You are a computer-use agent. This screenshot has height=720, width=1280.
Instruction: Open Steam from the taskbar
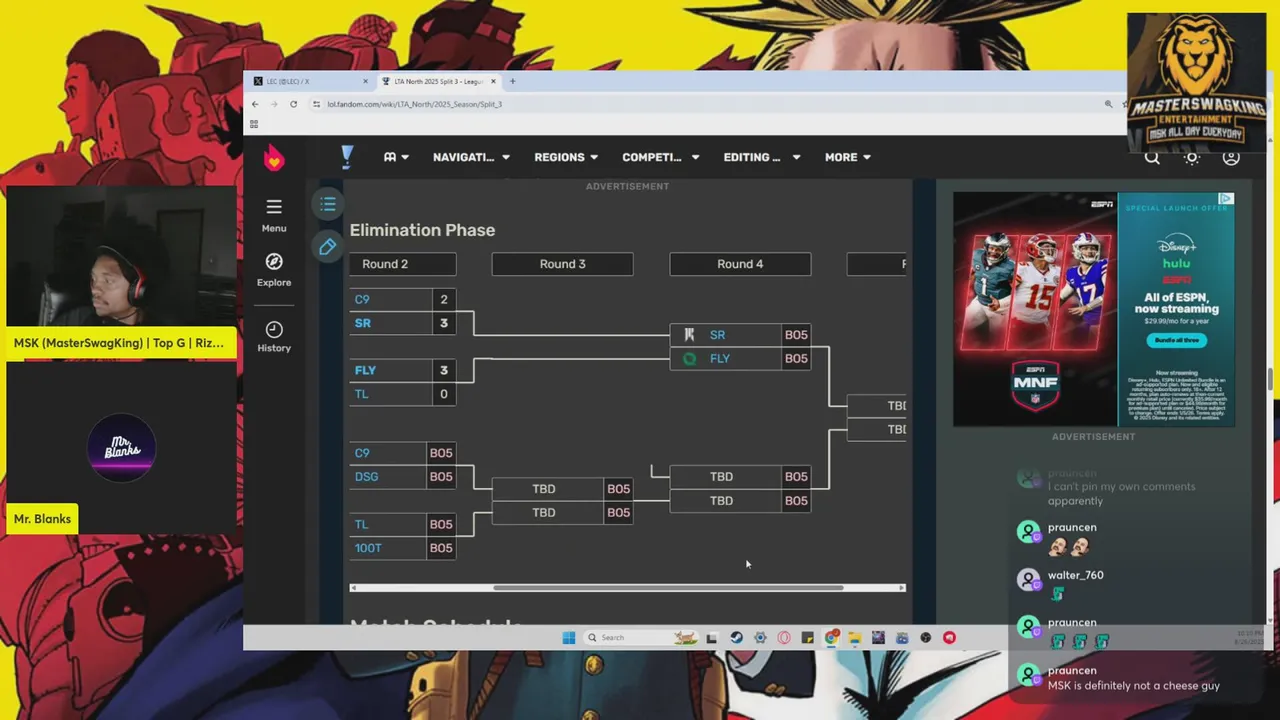coord(736,638)
